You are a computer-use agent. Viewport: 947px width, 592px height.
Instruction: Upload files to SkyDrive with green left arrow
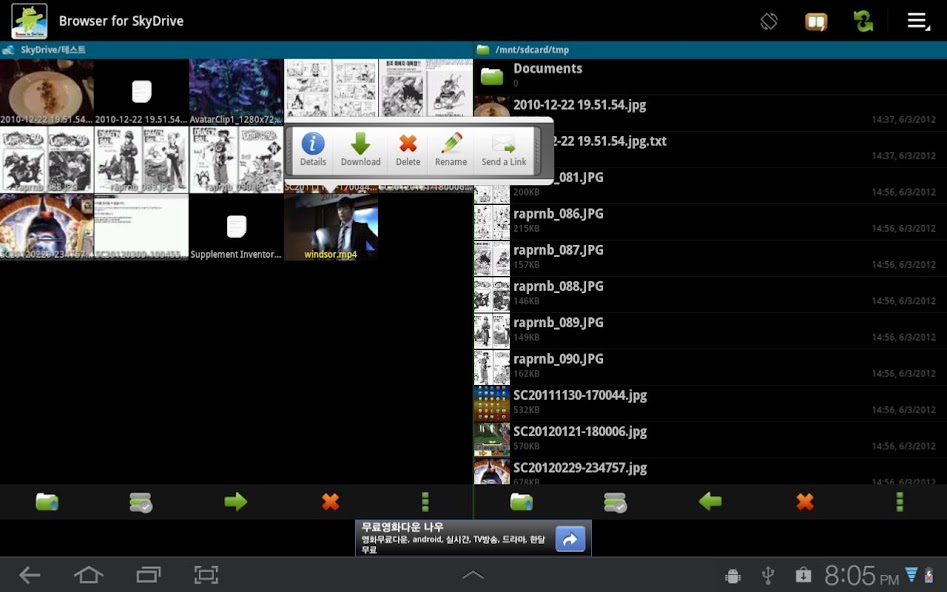710,502
